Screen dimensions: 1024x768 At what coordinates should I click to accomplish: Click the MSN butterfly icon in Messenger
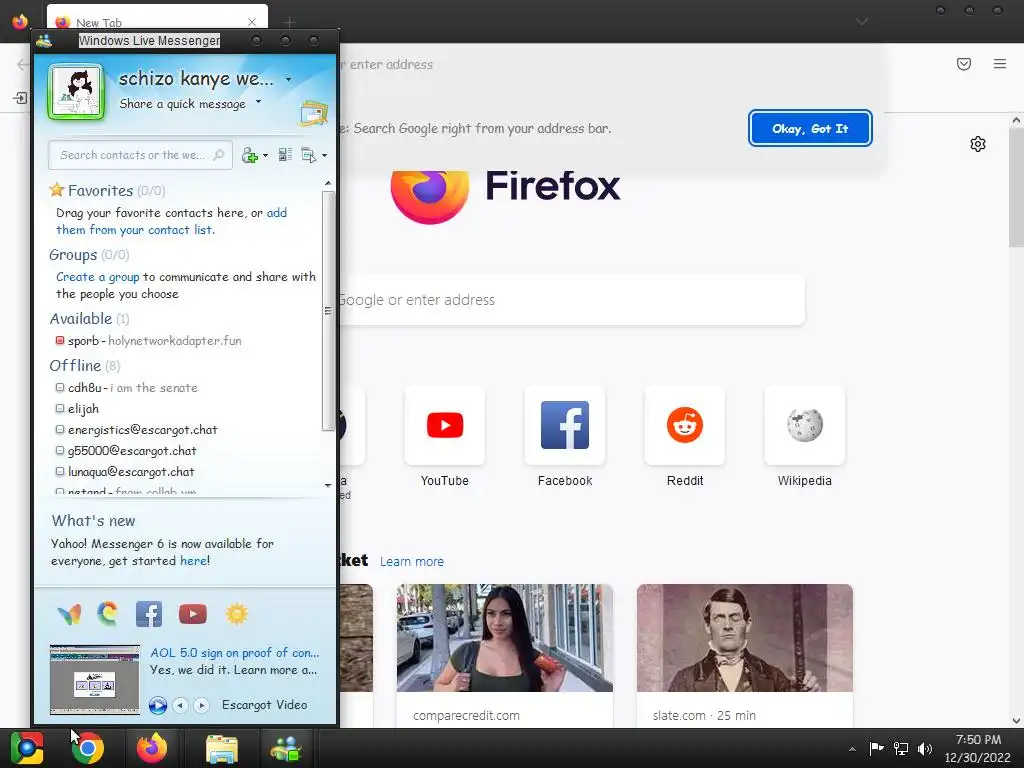(69, 614)
